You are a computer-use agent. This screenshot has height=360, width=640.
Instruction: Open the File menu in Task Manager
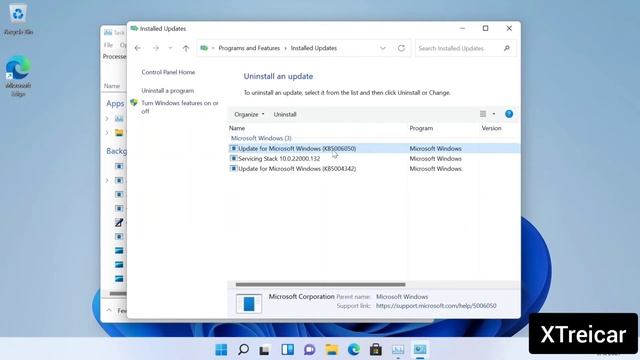pyautogui.click(x=108, y=45)
